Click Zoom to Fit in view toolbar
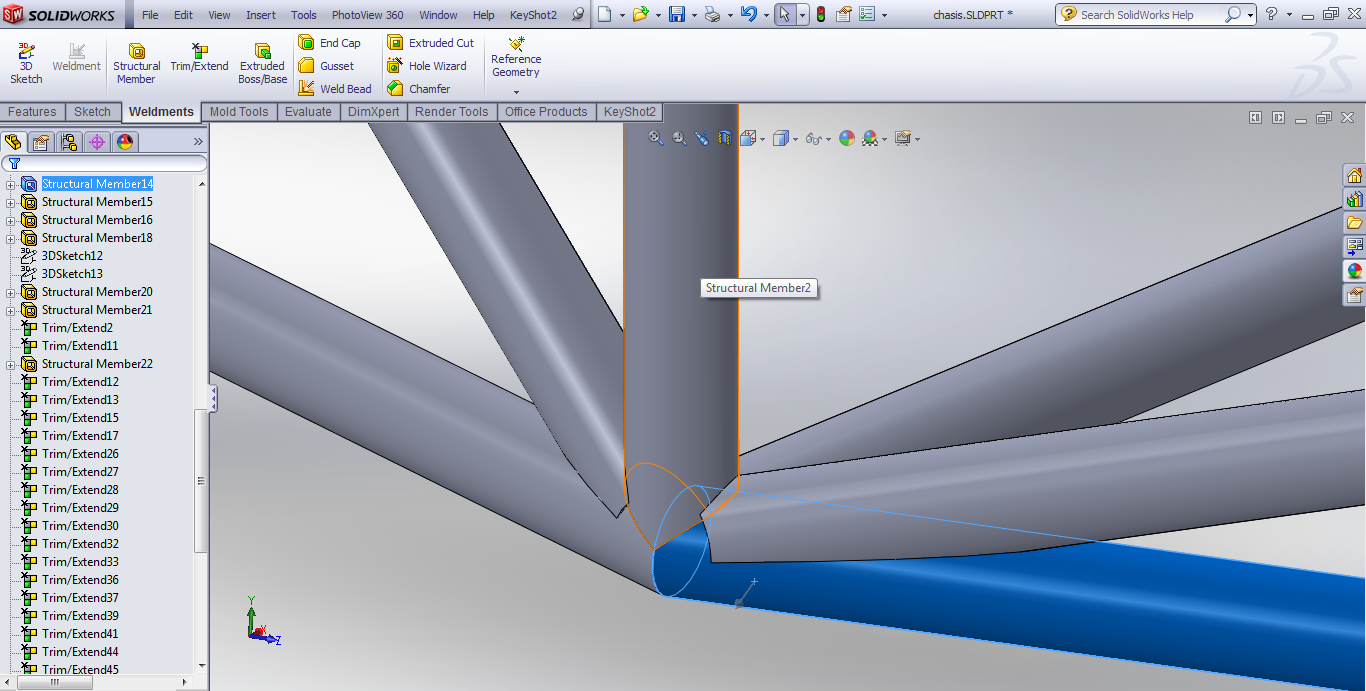This screenshot has height=691, width=1366. (x=656, y=138)
